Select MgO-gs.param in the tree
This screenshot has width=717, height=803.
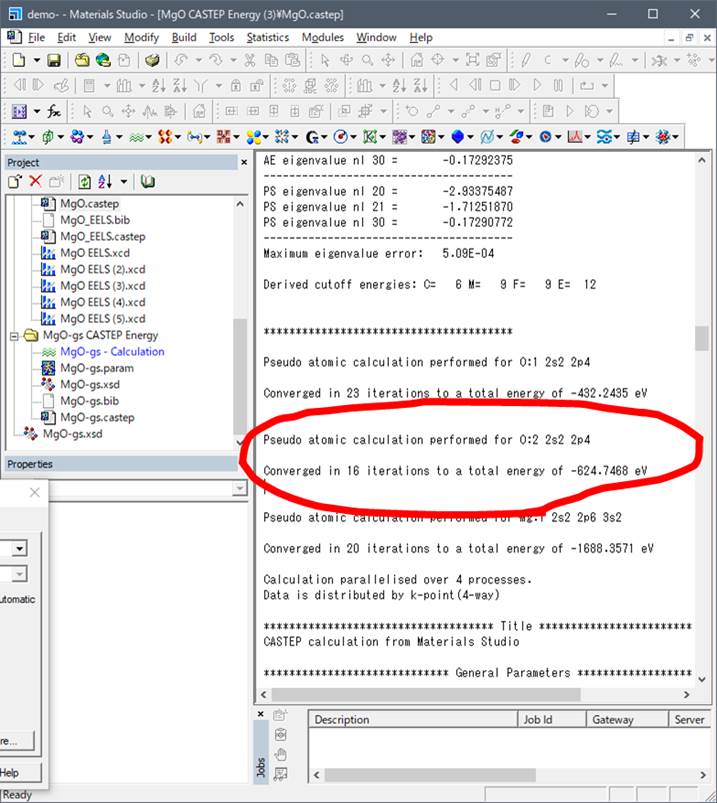97,368
